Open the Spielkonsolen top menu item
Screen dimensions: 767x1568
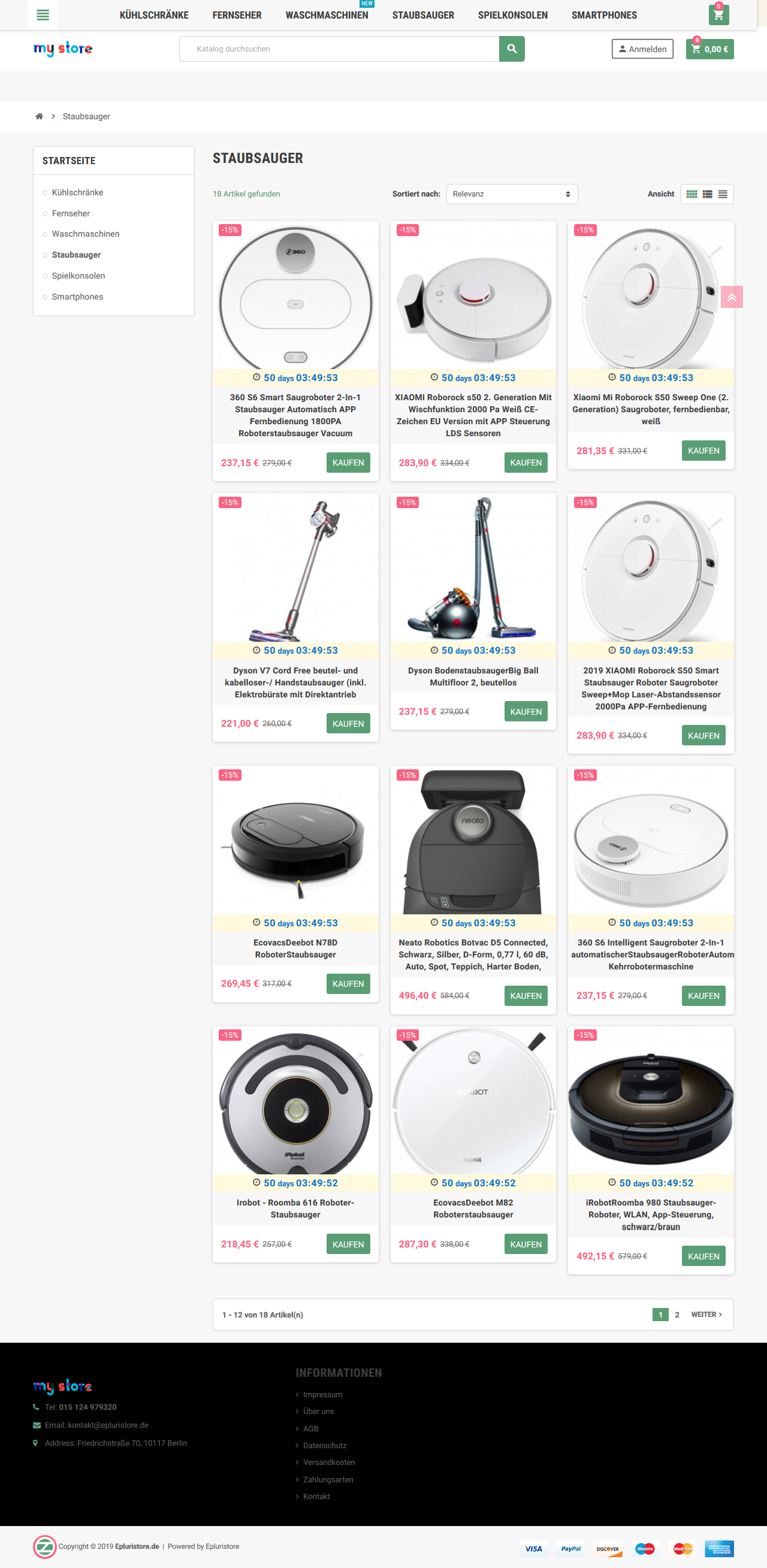pos(512,15)
